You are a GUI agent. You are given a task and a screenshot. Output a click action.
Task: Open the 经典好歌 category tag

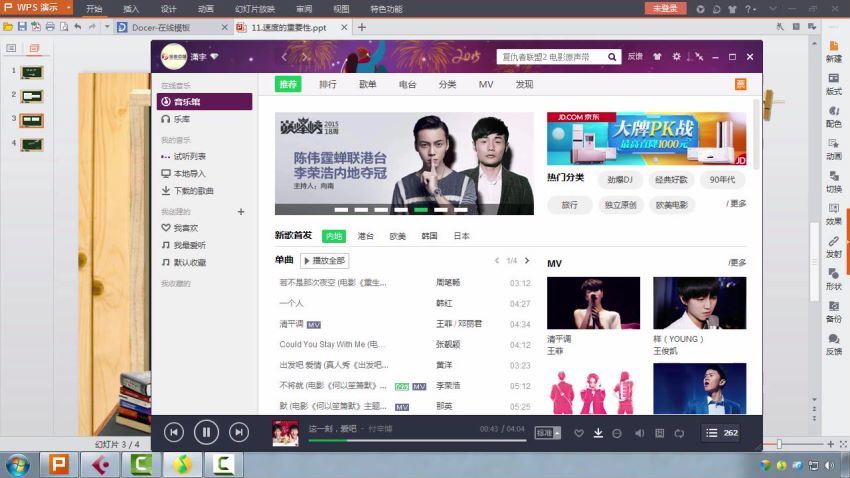(x=671, y=179)
